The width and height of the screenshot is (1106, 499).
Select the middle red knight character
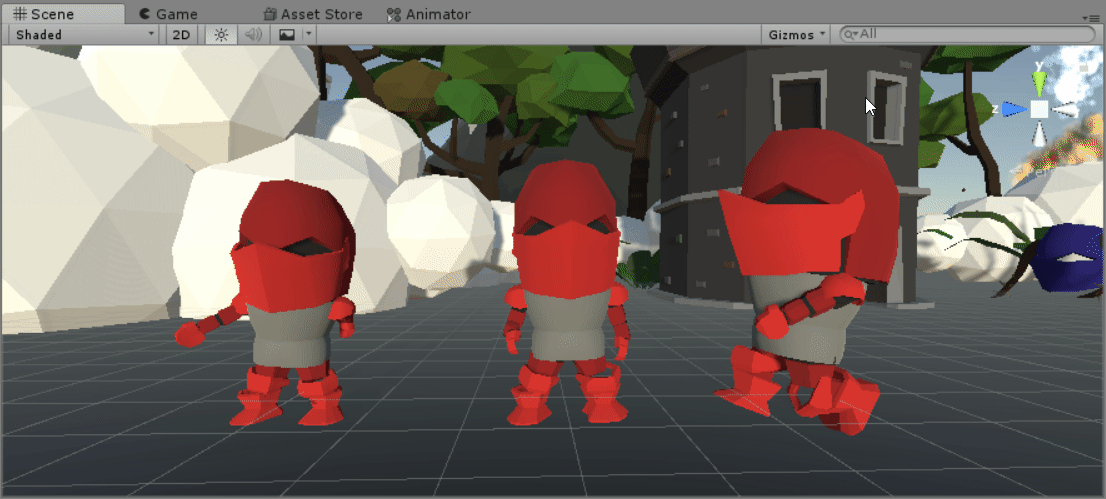(x=566, y=293)
